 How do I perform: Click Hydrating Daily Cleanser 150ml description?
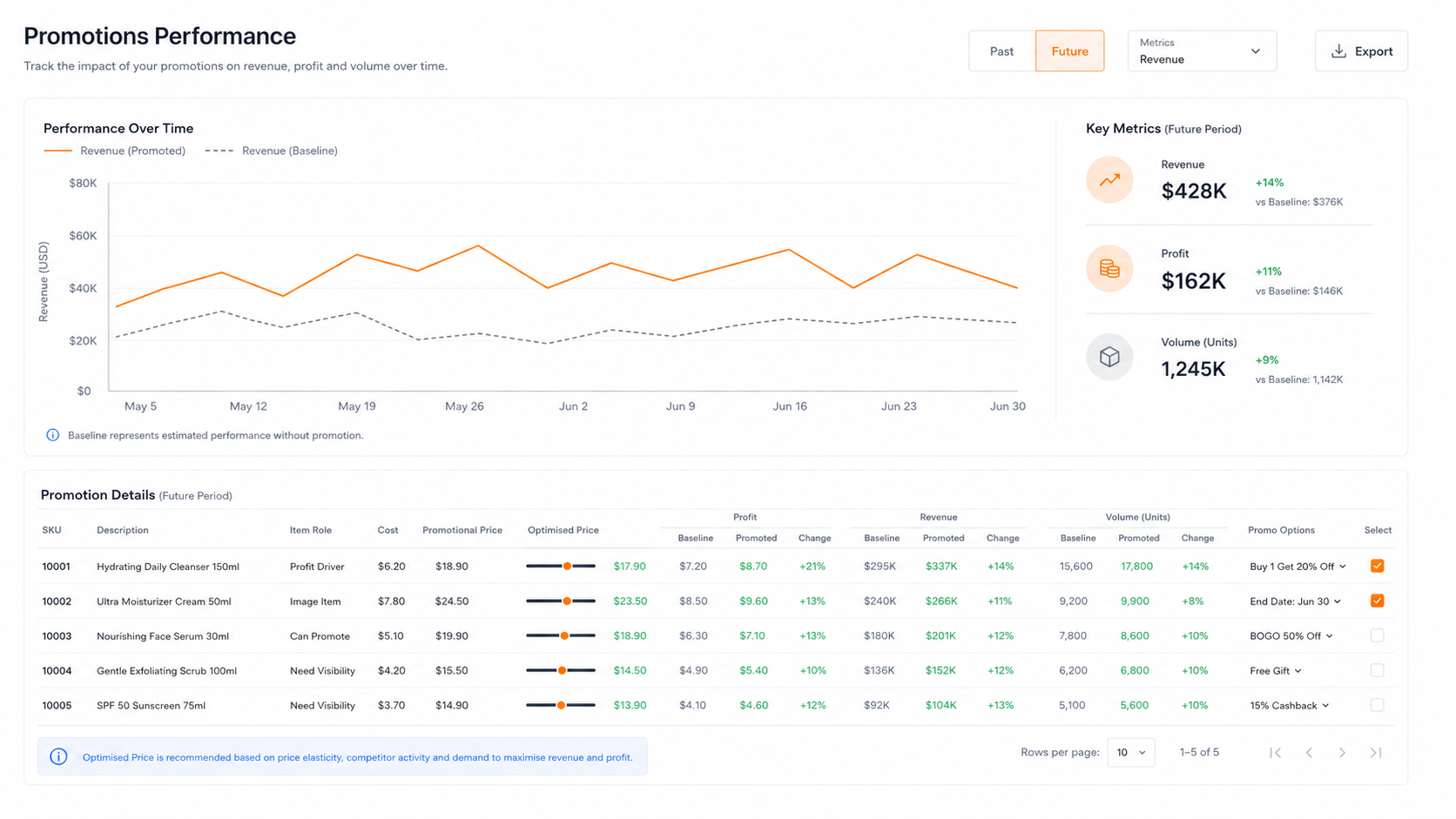pyautogui.click(x=168, y=567)
